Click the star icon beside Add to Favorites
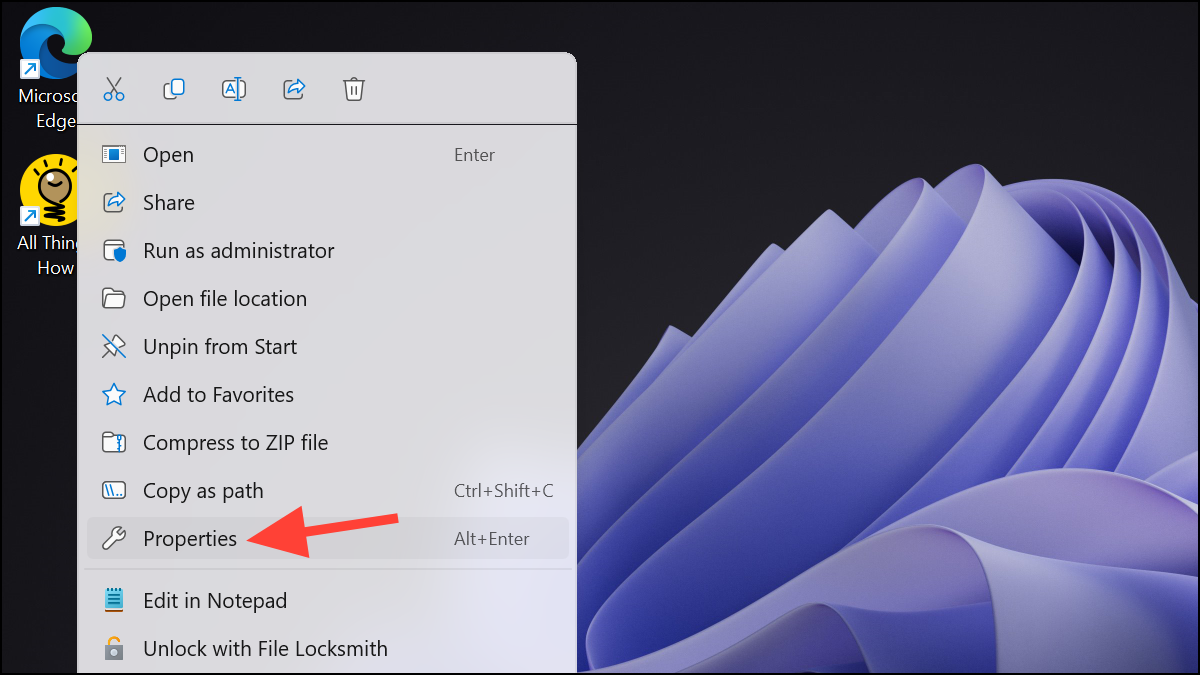This screenshot has height=675, width=1200. [114, 394]
